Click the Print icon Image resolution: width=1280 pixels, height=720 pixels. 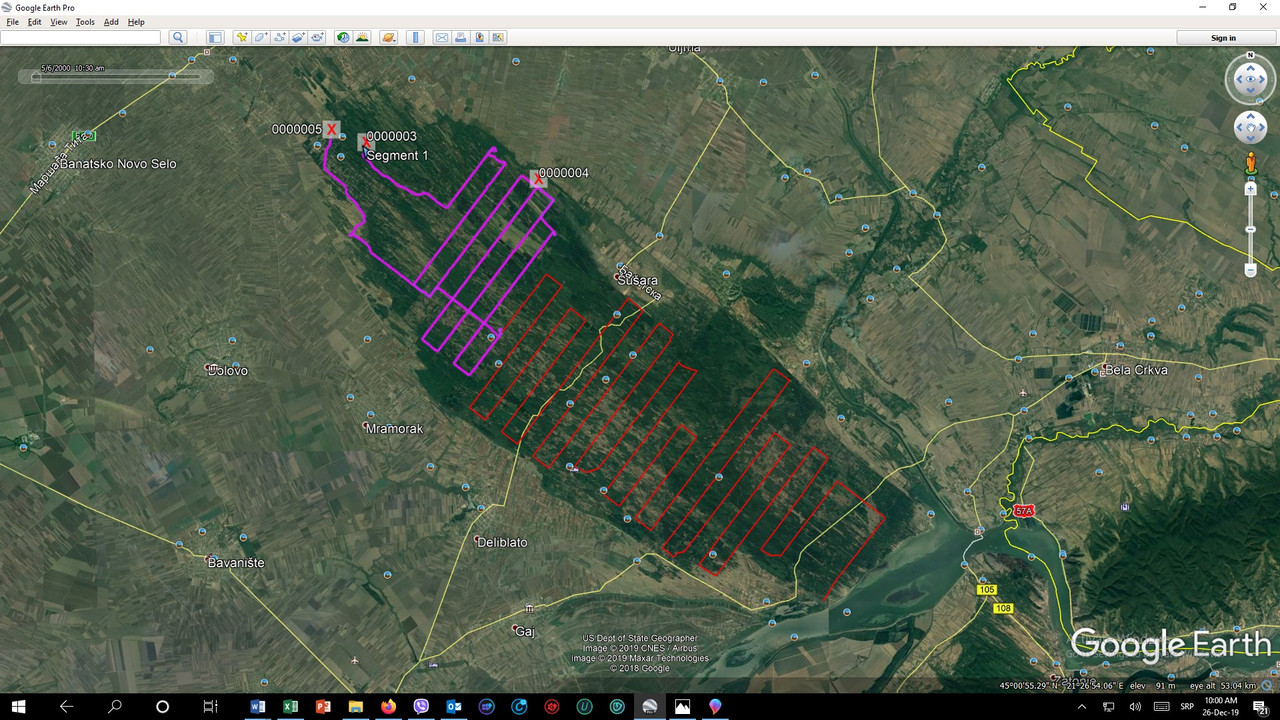tap(460, 37)
